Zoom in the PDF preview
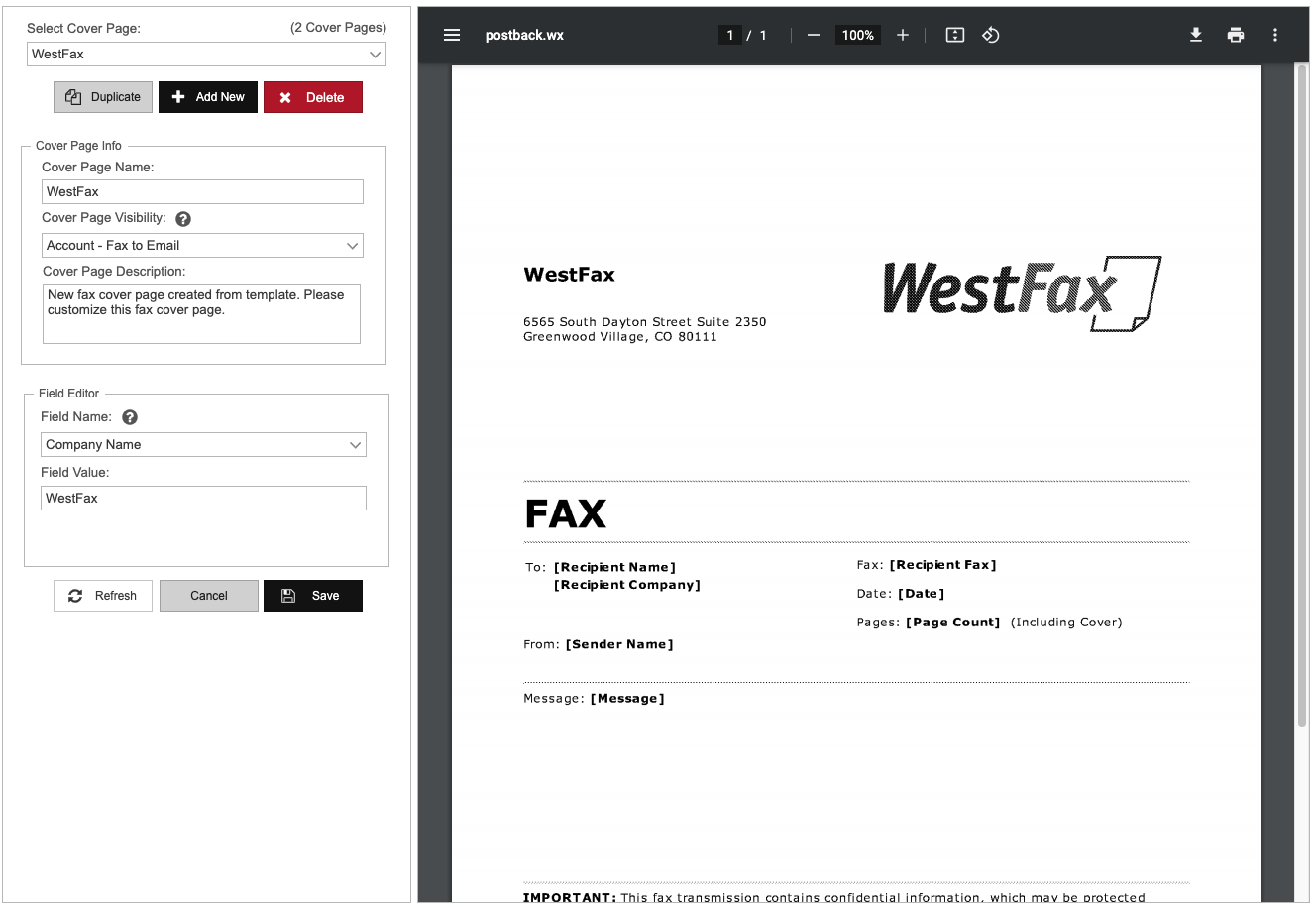 (903, 35)
